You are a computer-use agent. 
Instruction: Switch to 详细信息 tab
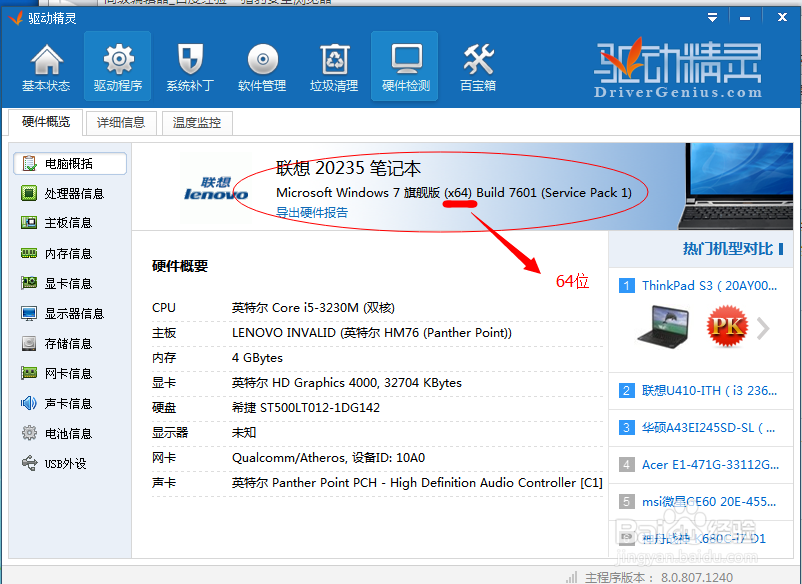click(x=121, y=123)
